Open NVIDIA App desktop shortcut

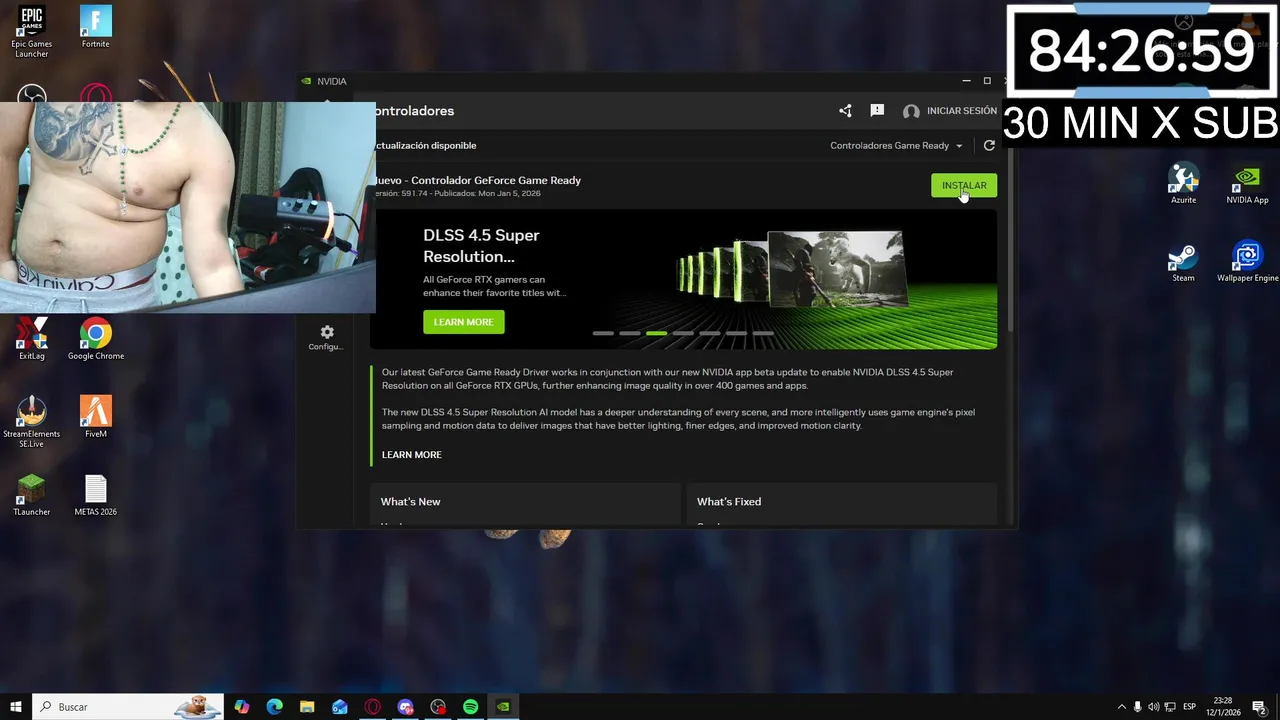click(x=1248, y=183)
